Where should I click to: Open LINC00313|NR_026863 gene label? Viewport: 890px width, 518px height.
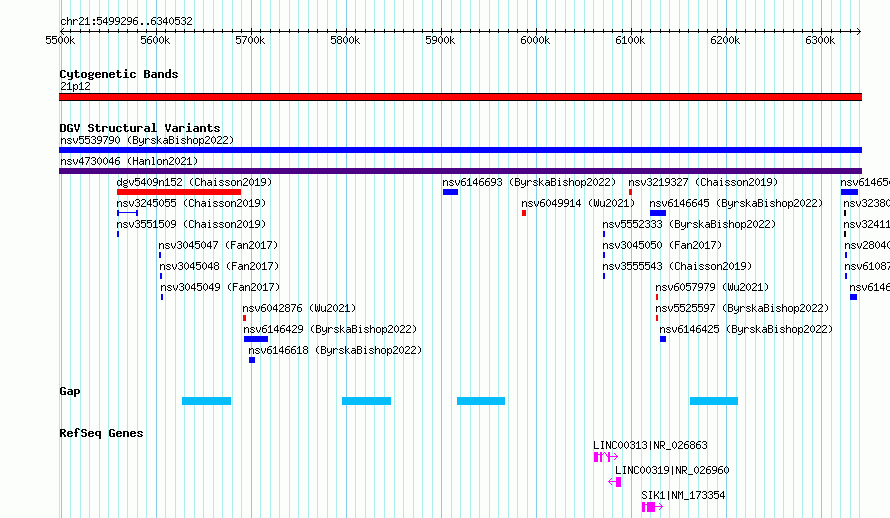click(650, 445)
